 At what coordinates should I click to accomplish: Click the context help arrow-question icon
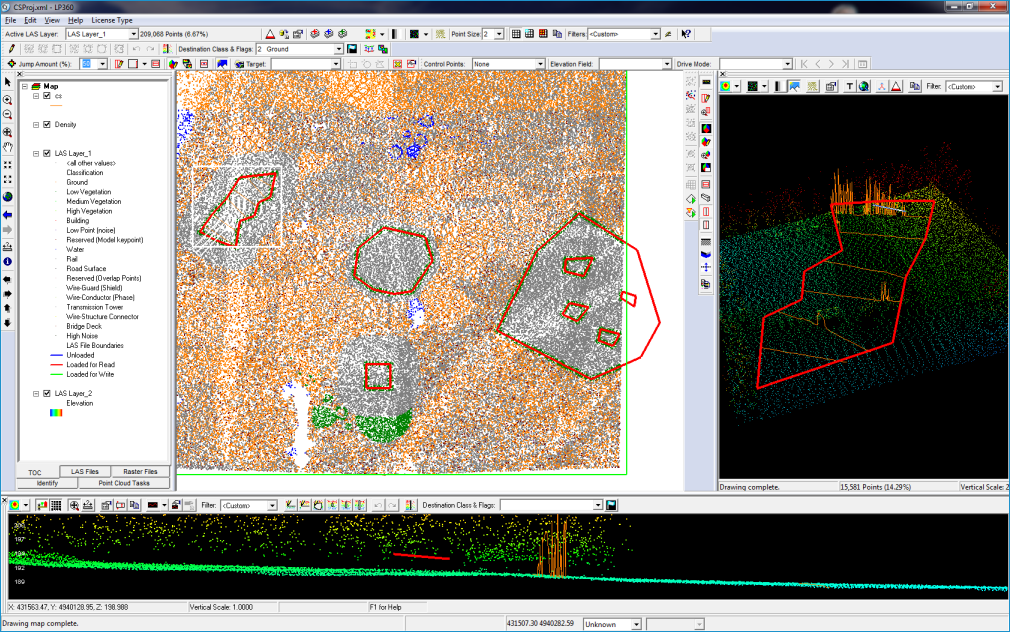click(x=686, y=34)
